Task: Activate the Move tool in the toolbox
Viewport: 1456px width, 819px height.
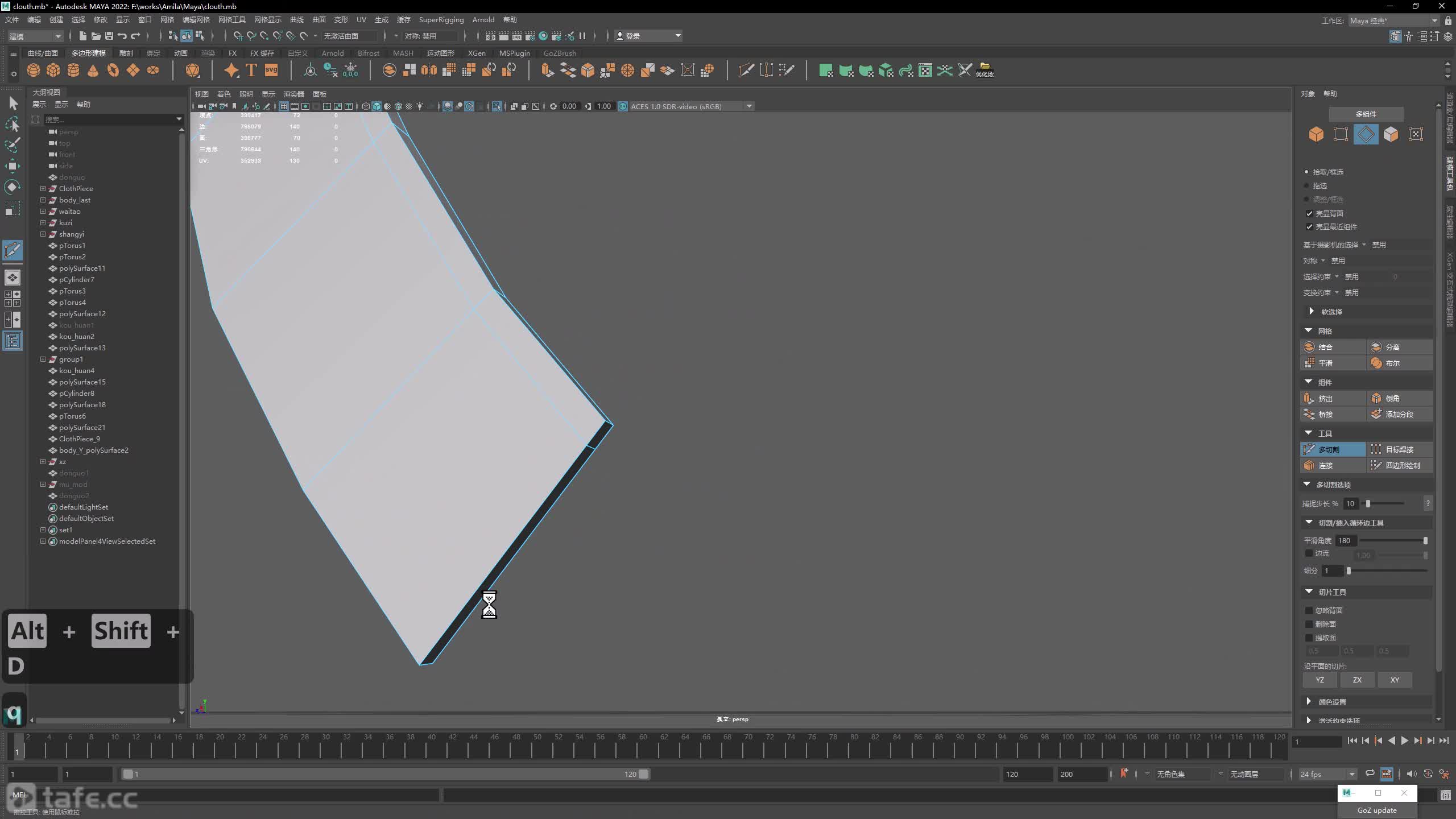Action: pyautogui.click(x=13, y=166)
